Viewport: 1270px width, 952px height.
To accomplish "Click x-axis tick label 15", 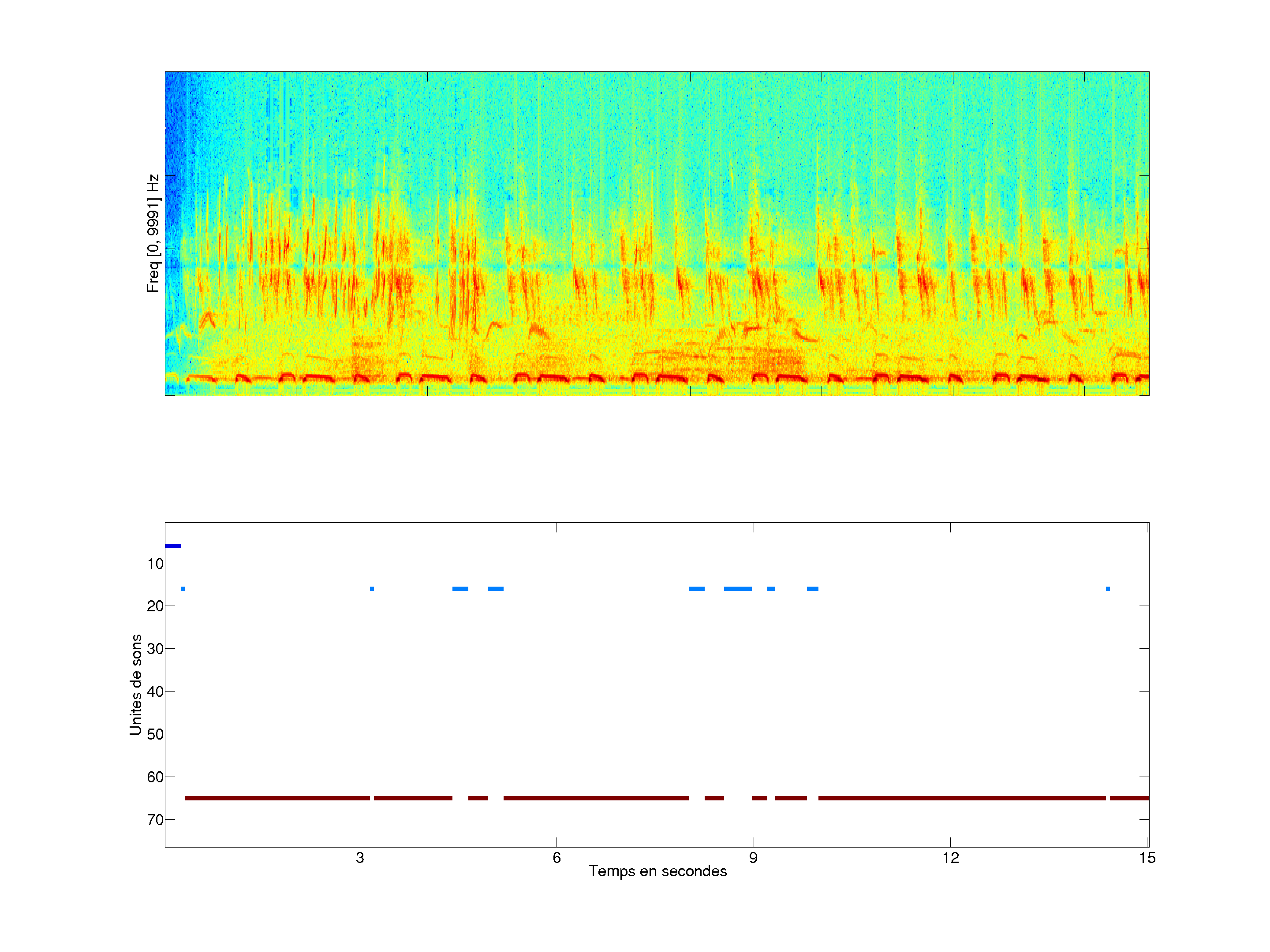I will (1147, 858).
